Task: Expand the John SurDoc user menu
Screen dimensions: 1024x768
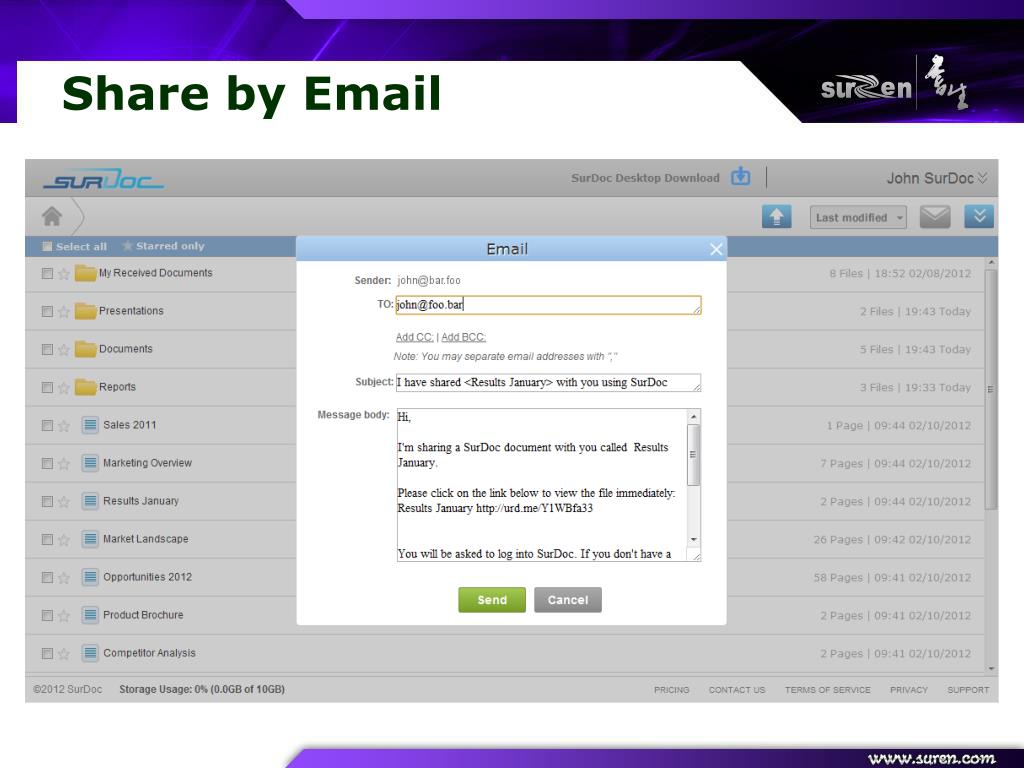Action: point(936,178)
